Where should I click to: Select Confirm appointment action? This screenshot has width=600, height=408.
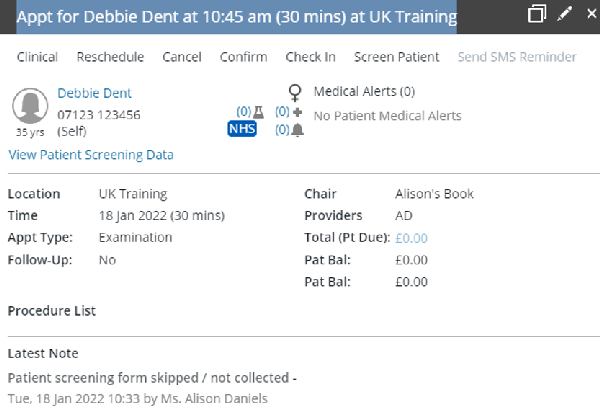[243, 57]
